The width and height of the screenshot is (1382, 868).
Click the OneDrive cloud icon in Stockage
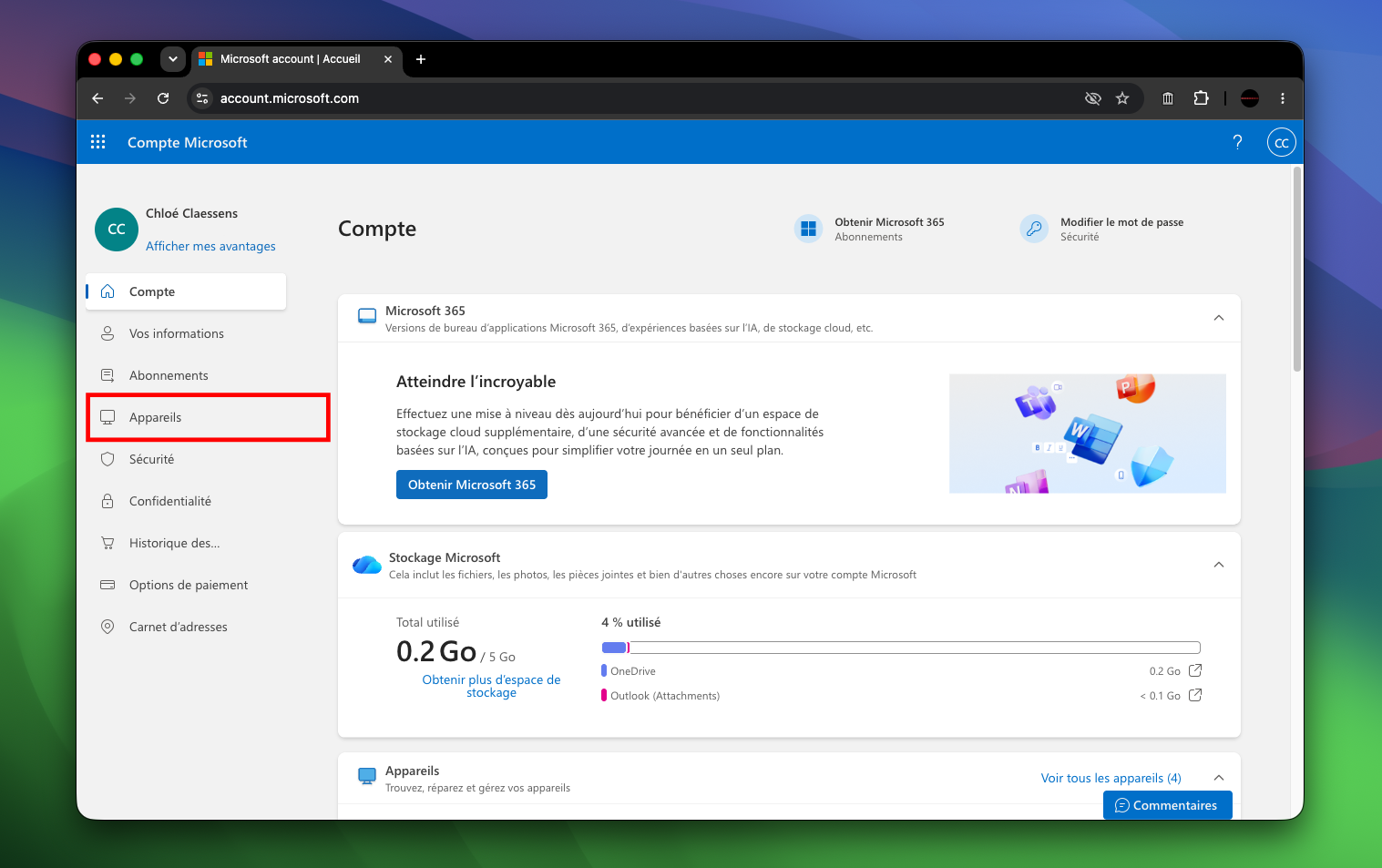(x=367, y=565)
